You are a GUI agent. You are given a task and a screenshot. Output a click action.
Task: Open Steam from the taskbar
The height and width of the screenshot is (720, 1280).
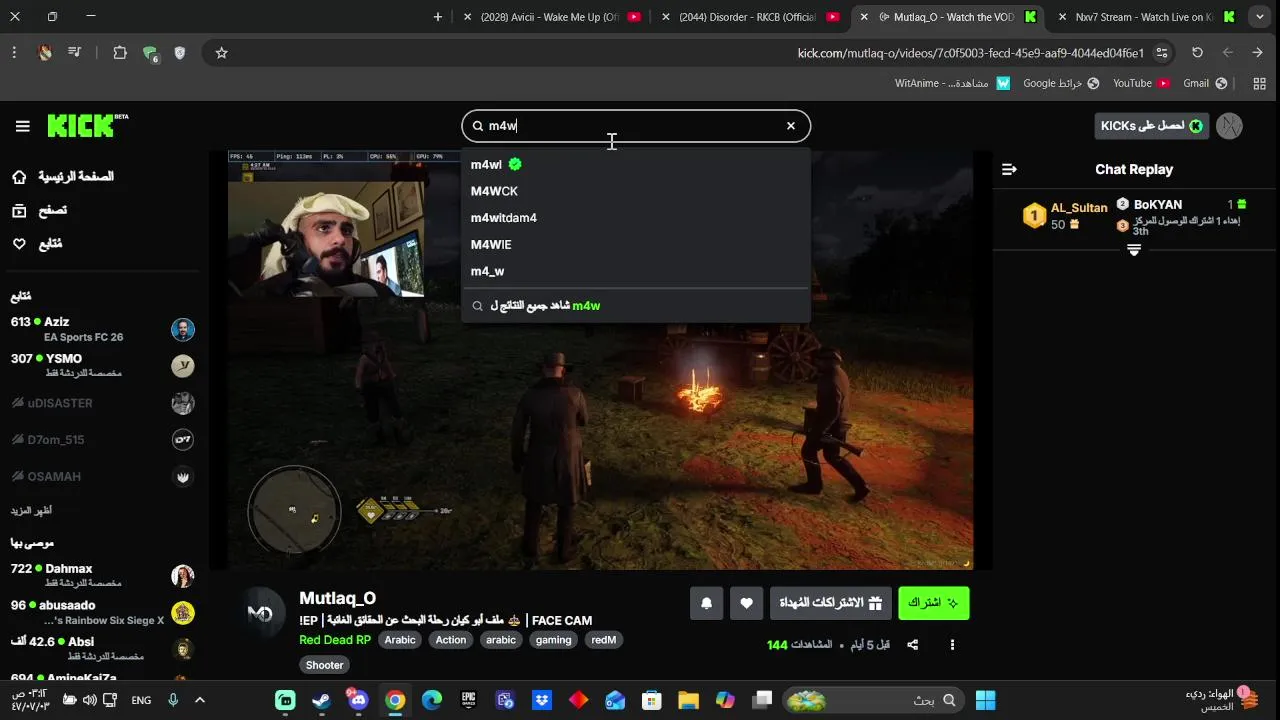[x=322, y=700]
